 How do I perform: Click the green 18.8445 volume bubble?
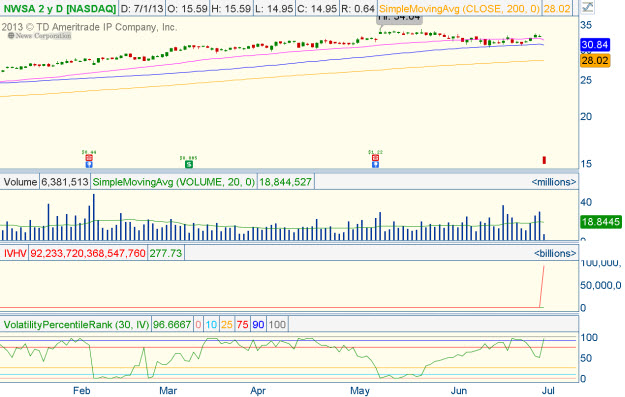point(601,222)
